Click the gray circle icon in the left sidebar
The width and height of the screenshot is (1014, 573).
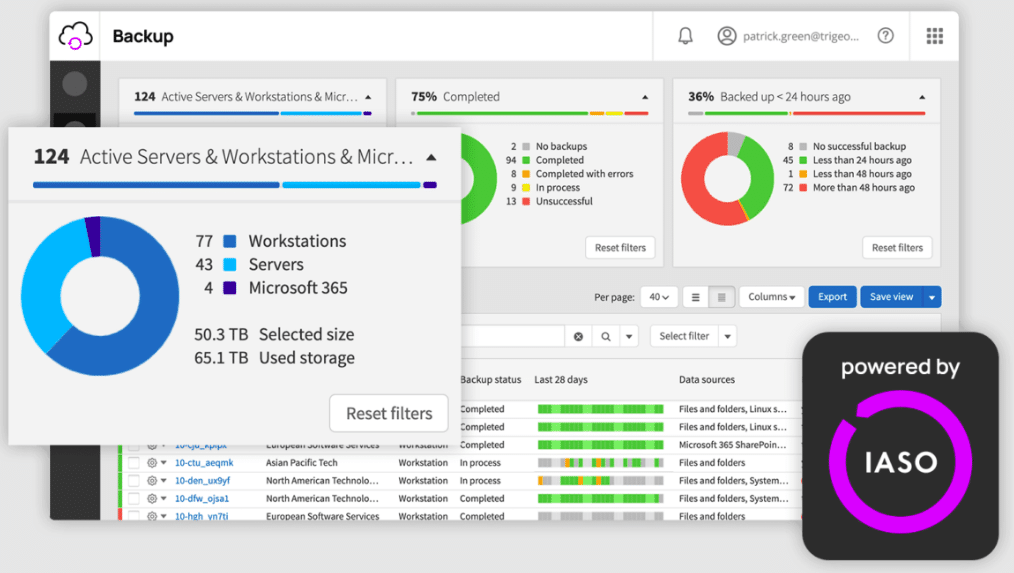(x=75, y=83)
